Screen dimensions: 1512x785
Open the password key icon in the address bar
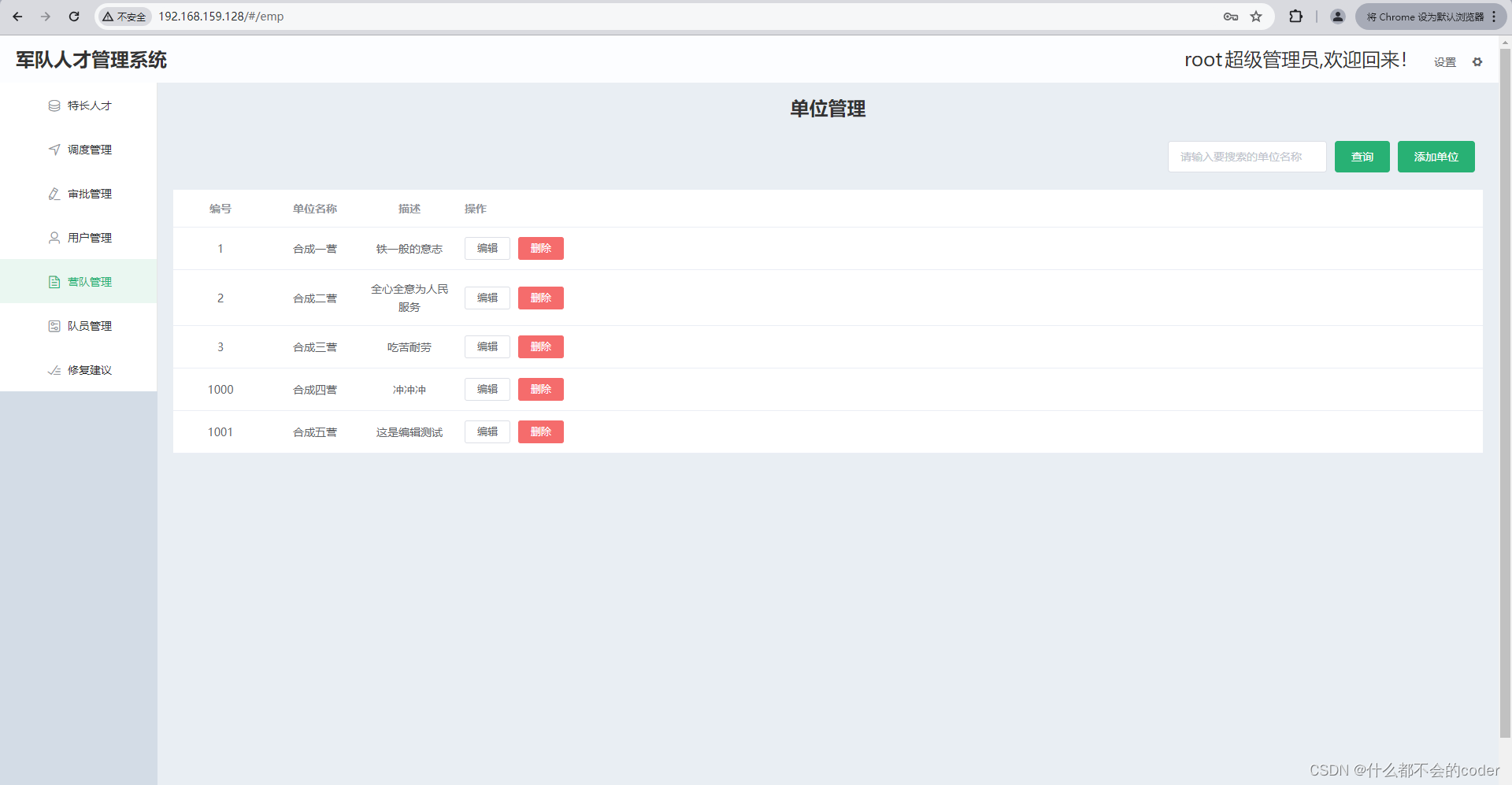(x=1231, y=17)
